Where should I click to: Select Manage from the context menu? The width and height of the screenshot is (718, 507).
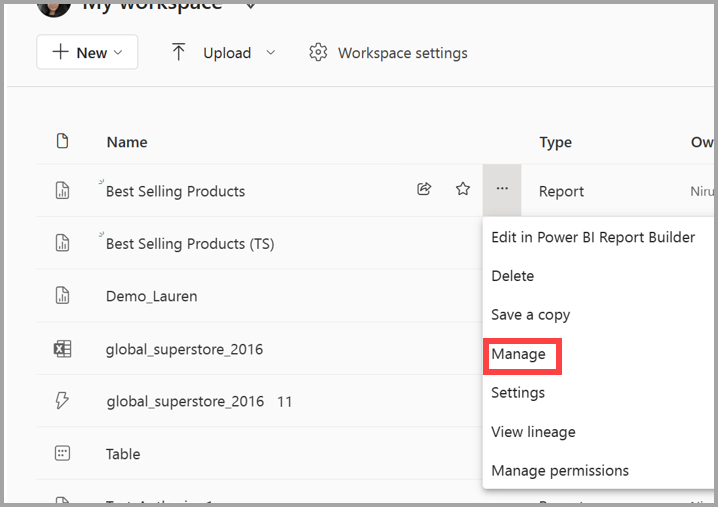pyautogui.click(x=518, y=354)
